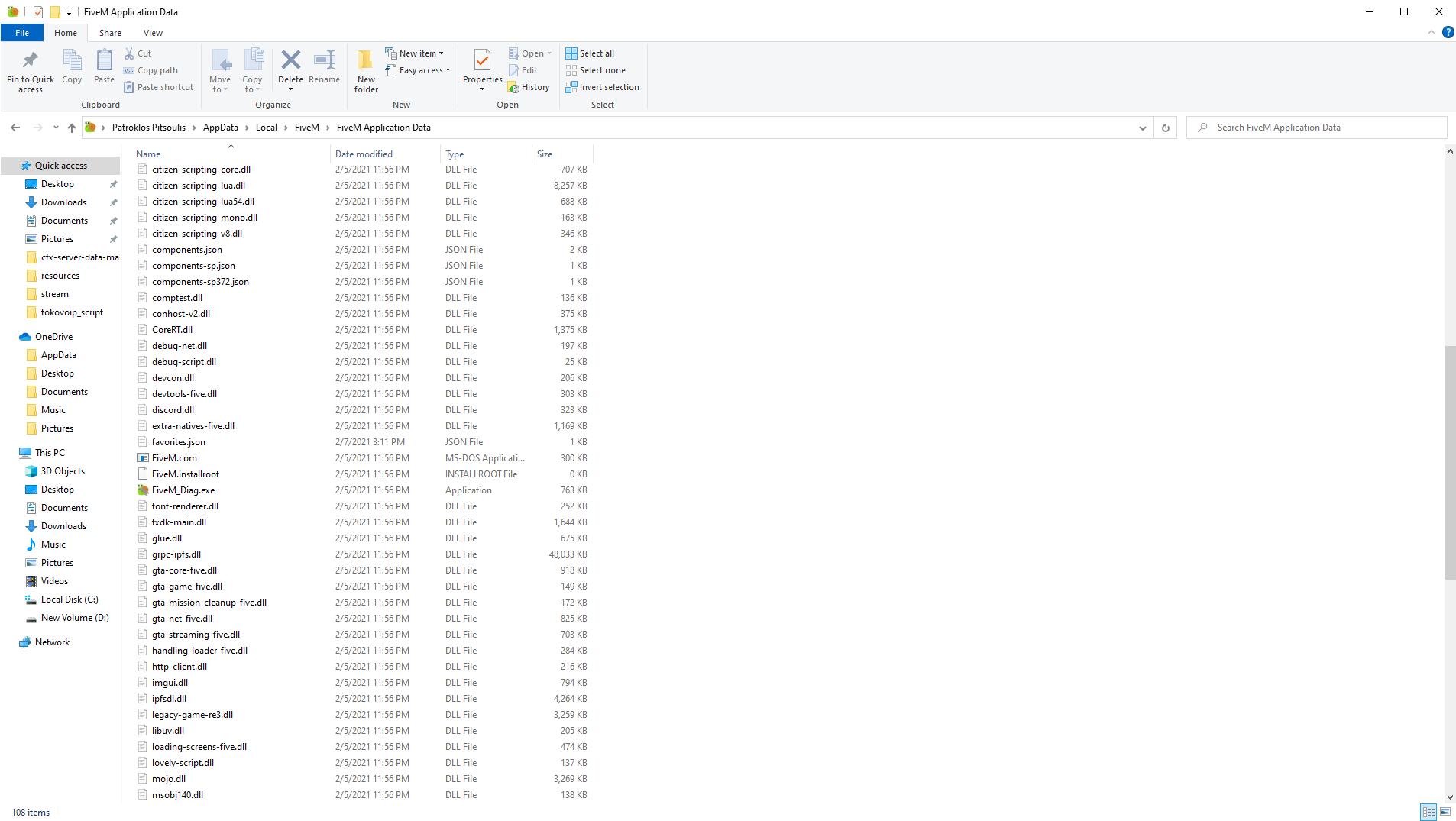1456x821 pixels.
Task: Click the Pin to Quick access icon
Action: click(31, 70)
